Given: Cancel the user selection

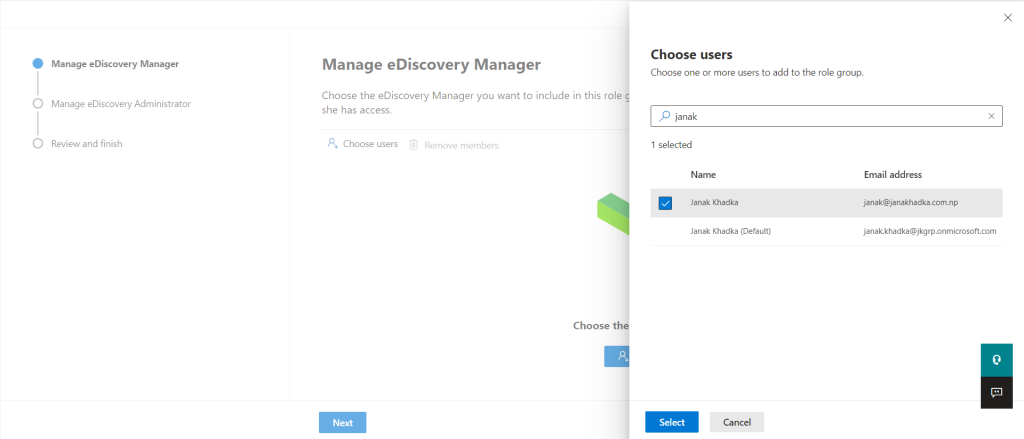Looking at the screenshot, I should coord(737,422).
